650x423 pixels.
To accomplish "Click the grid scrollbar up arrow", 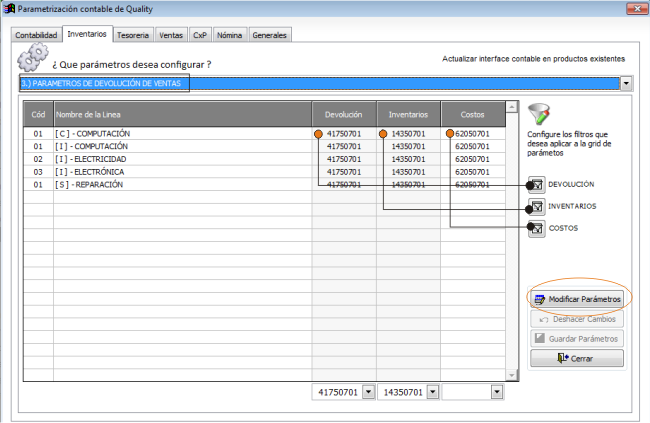I will pyautogui.click(x=512, y=107).
